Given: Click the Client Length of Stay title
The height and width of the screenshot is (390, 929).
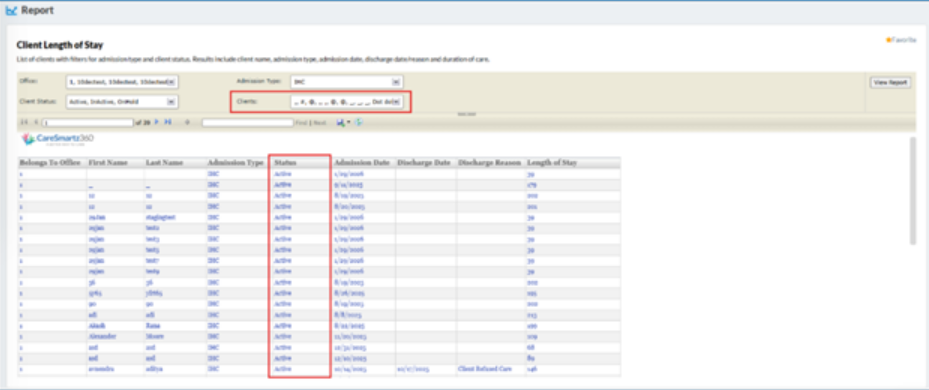Looking at the screenshot, I should (60, 45).
